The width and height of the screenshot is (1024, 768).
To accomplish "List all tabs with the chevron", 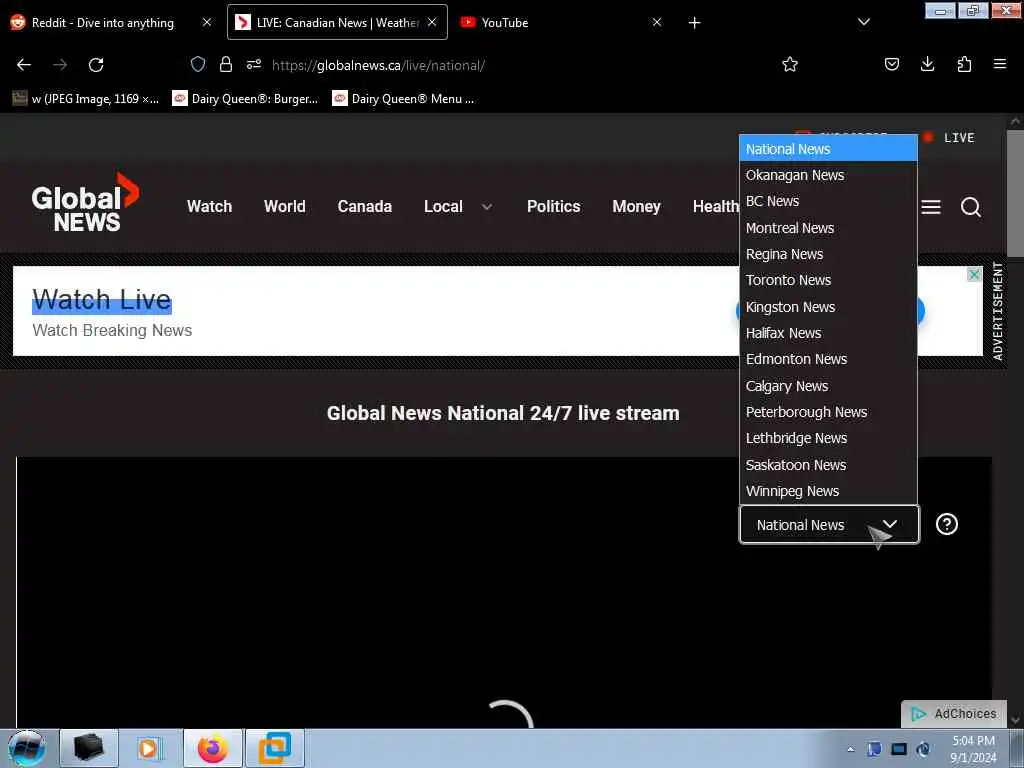I will (x=863, y=22).
